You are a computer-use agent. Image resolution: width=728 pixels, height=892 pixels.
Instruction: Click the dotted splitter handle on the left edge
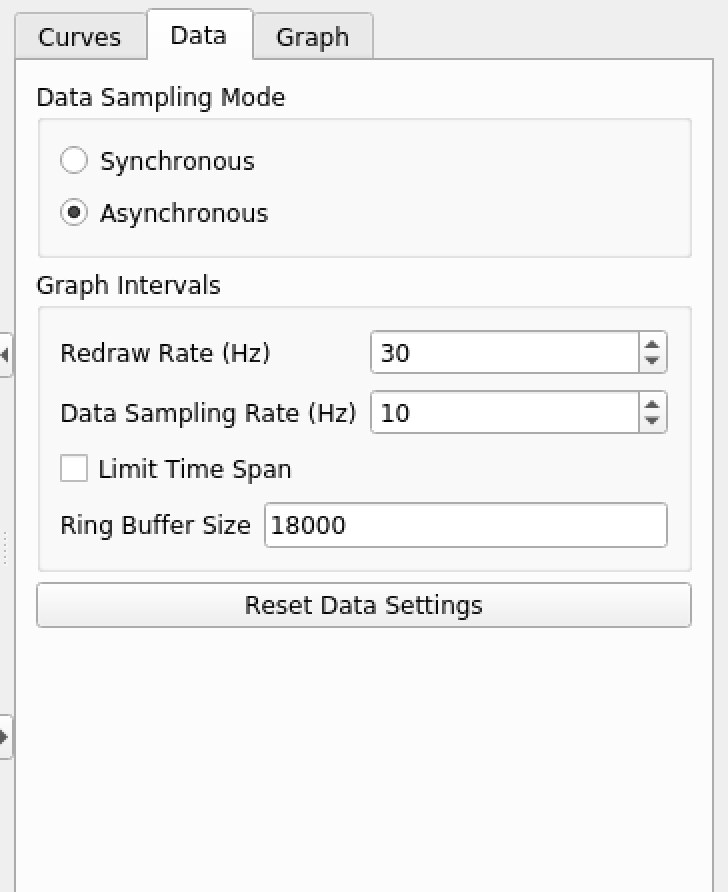(x=4, y=547)
